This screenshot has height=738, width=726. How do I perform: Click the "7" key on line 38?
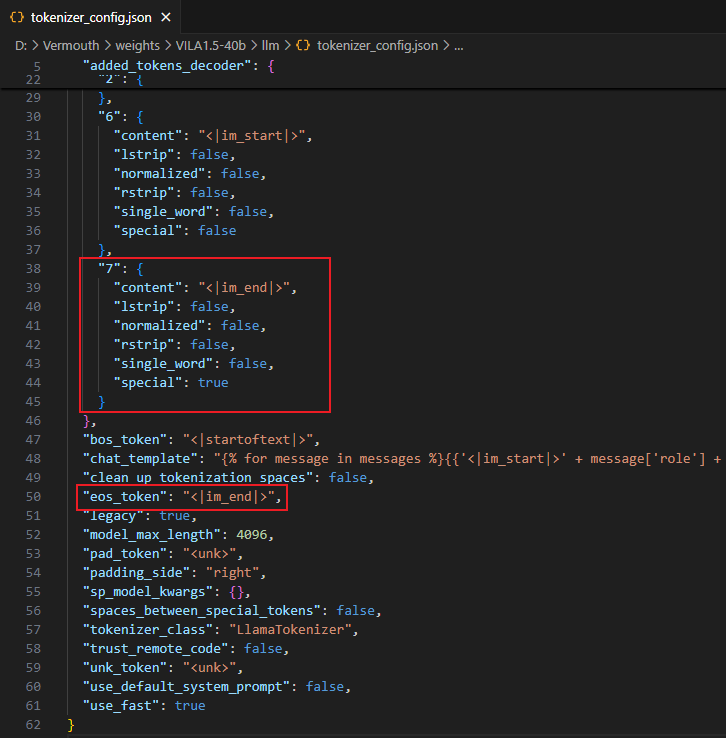(109, 268)
